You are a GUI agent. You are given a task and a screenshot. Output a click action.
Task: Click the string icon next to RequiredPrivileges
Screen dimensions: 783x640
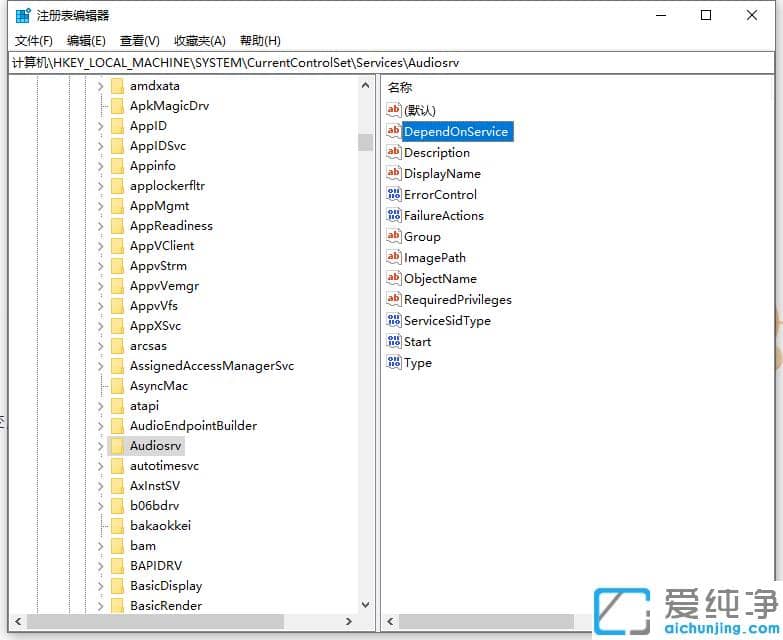(393, 300)
